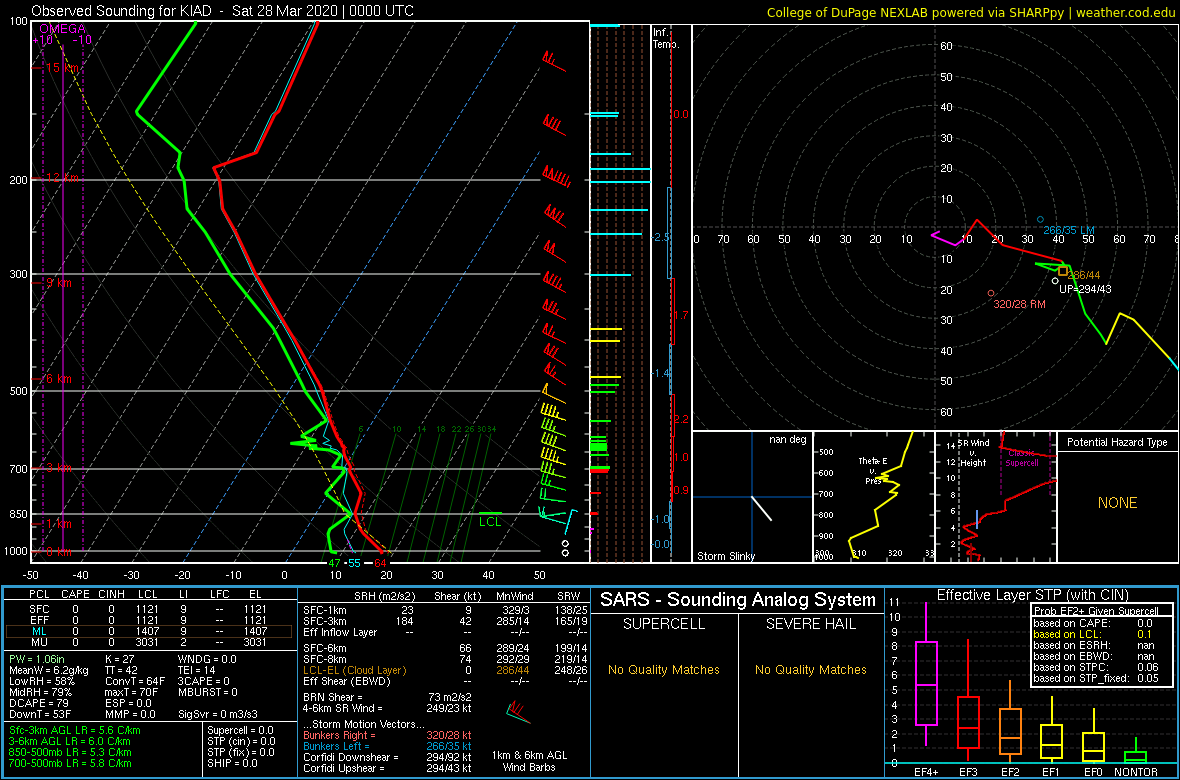The width and height of the screenshot is (1180, 780).
Task: Click the 'Supercell = 0.0' composite value
Action: 242,730
